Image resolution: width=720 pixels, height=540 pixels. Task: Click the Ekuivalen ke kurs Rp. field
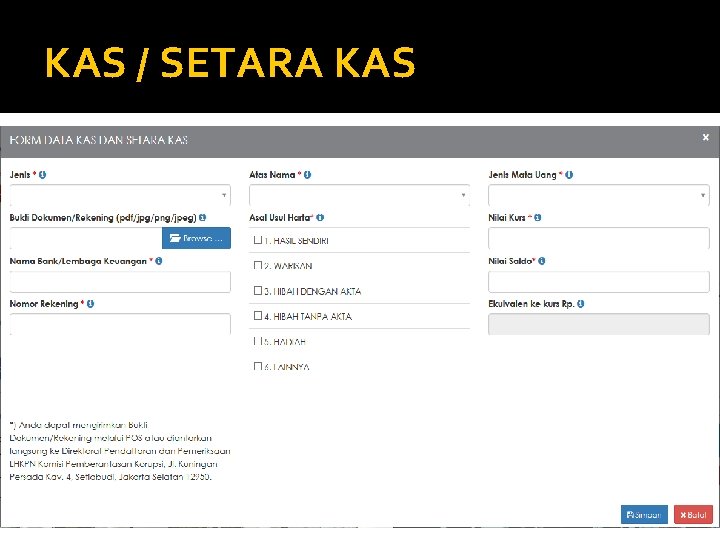(599, 324)
